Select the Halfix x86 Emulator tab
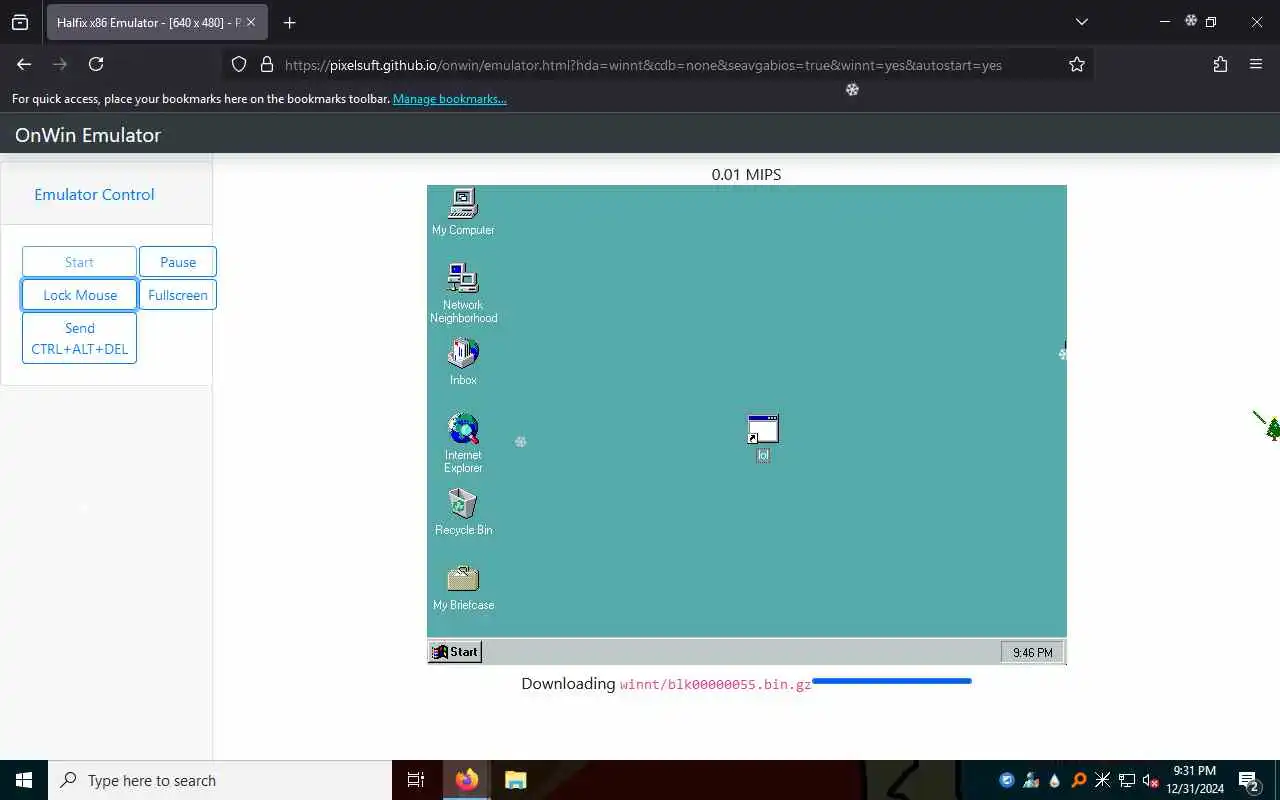 157,22
